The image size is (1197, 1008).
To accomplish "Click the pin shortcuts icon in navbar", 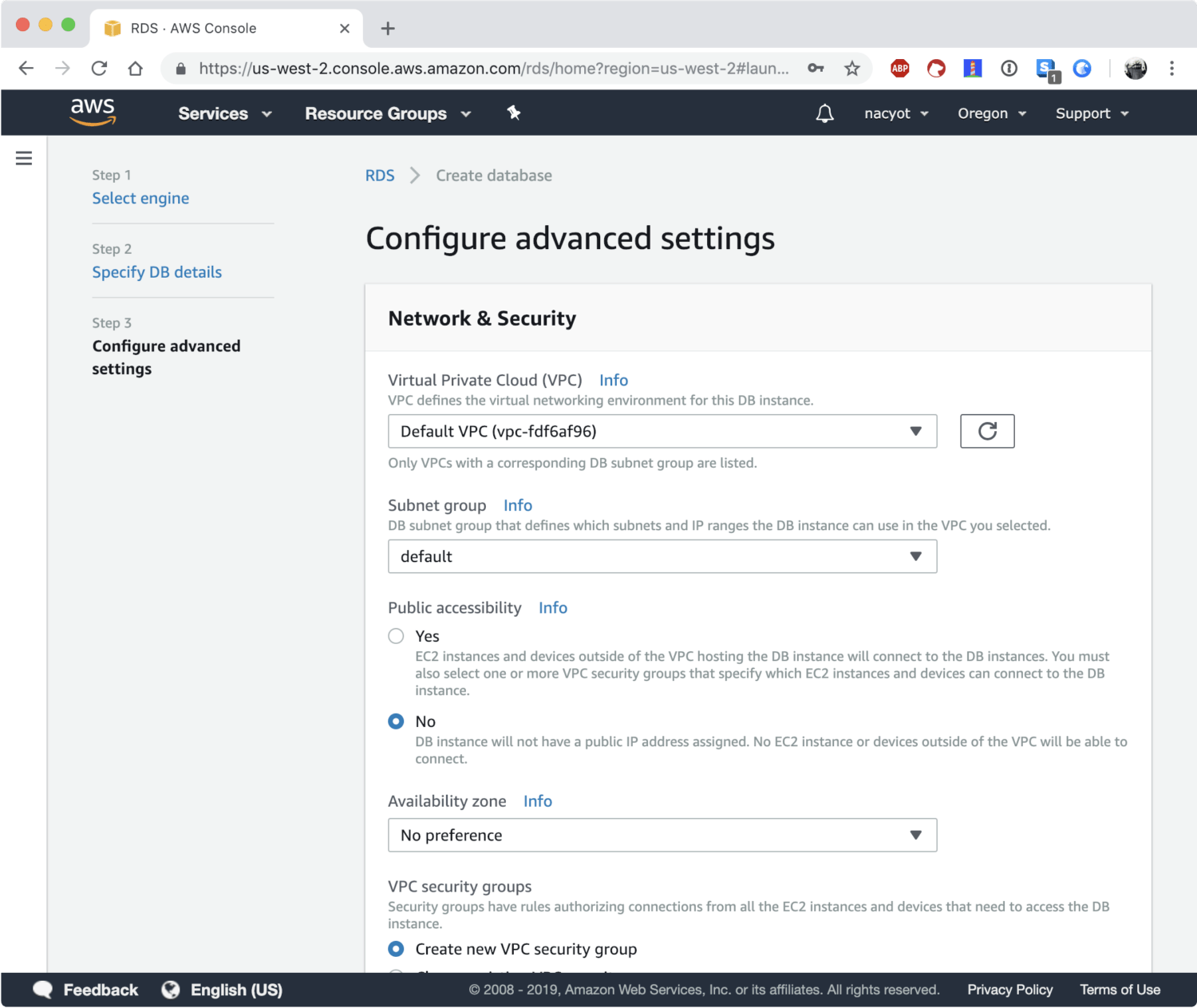I will click(x=514, y=113).
